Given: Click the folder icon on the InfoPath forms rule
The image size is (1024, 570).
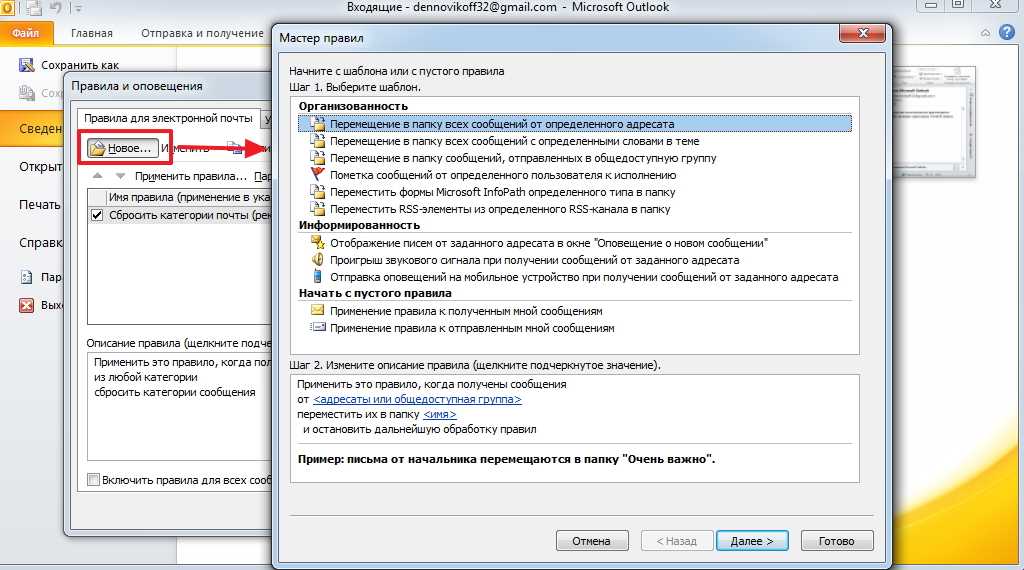Looking at the screenshot, I should pos(317,192).
